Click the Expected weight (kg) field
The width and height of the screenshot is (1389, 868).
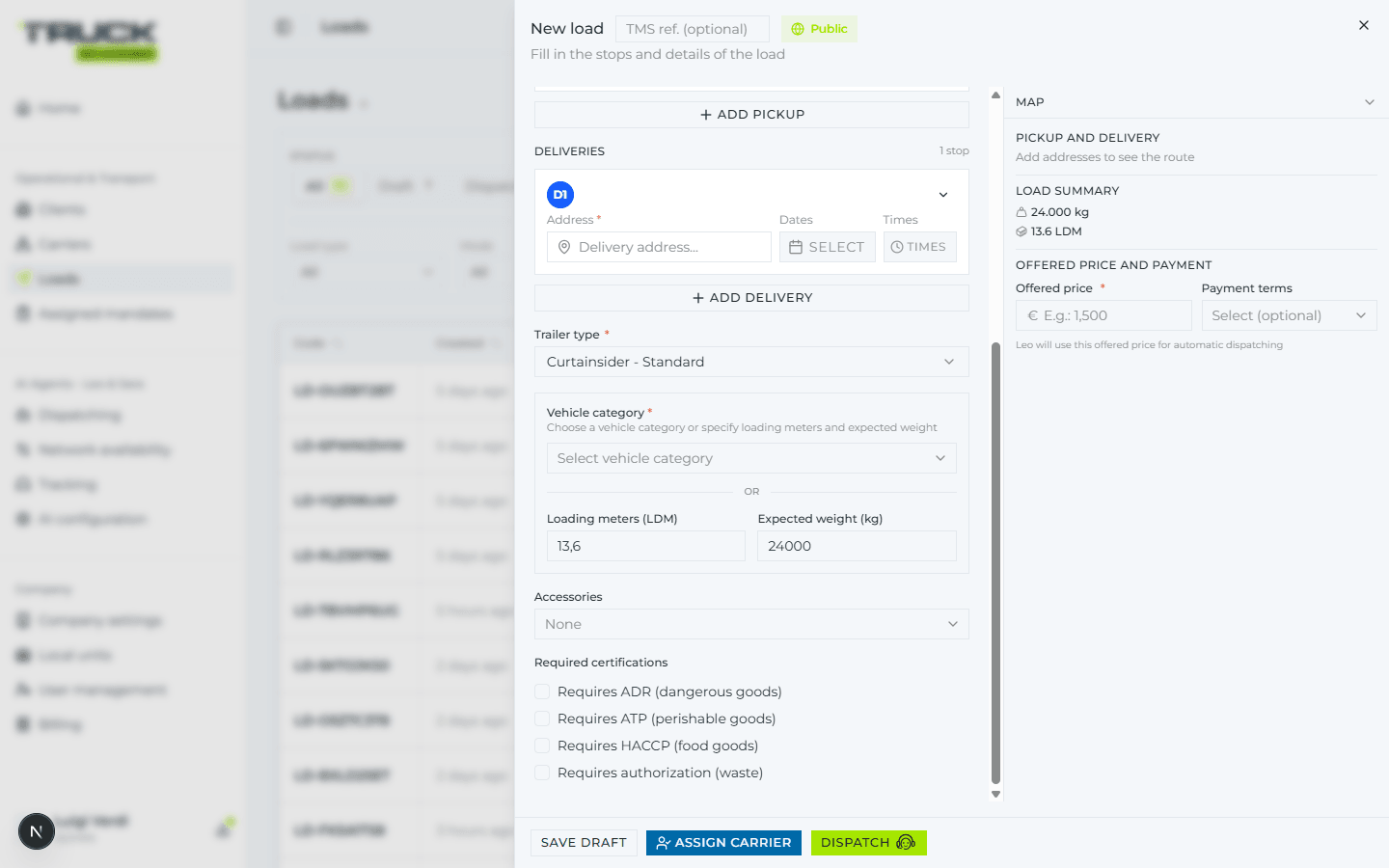(857, 546)
